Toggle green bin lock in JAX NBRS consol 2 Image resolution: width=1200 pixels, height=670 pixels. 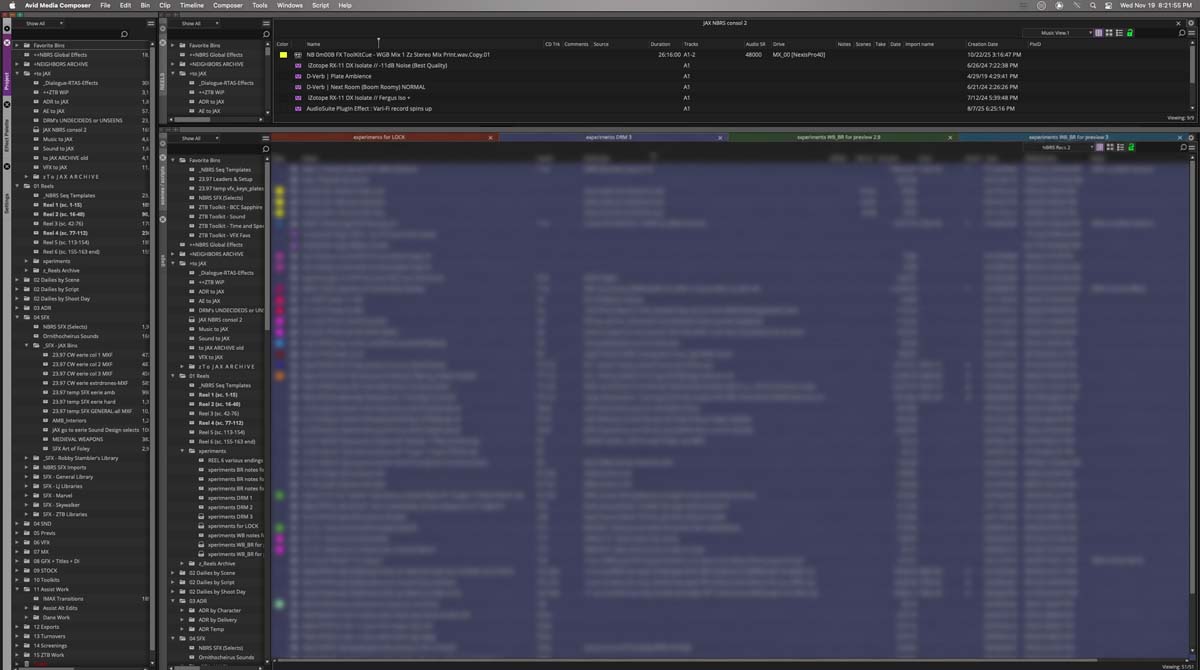[x=1130, y=33]
